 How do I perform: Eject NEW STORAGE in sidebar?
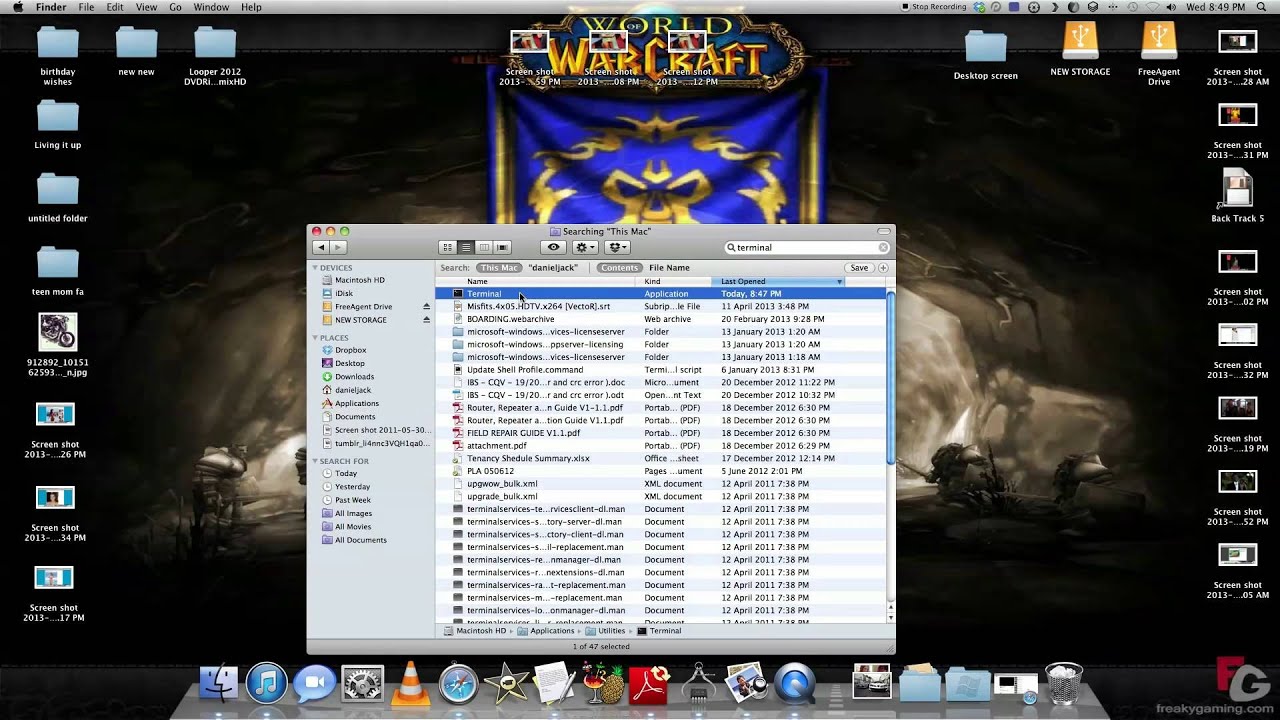pos(426,320)
